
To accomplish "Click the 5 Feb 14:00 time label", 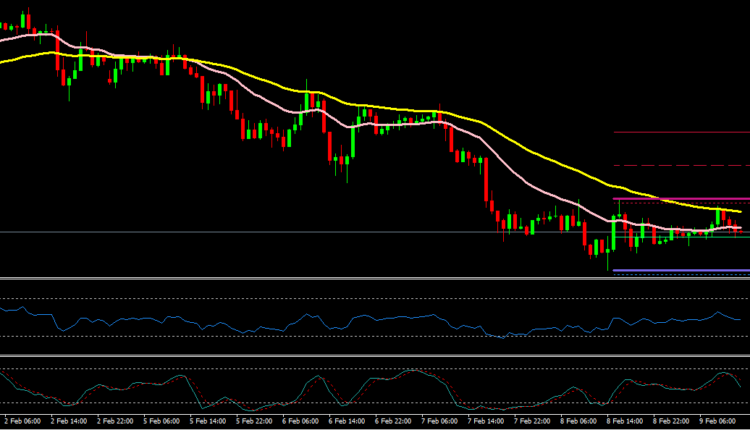I will pos(206,422).
